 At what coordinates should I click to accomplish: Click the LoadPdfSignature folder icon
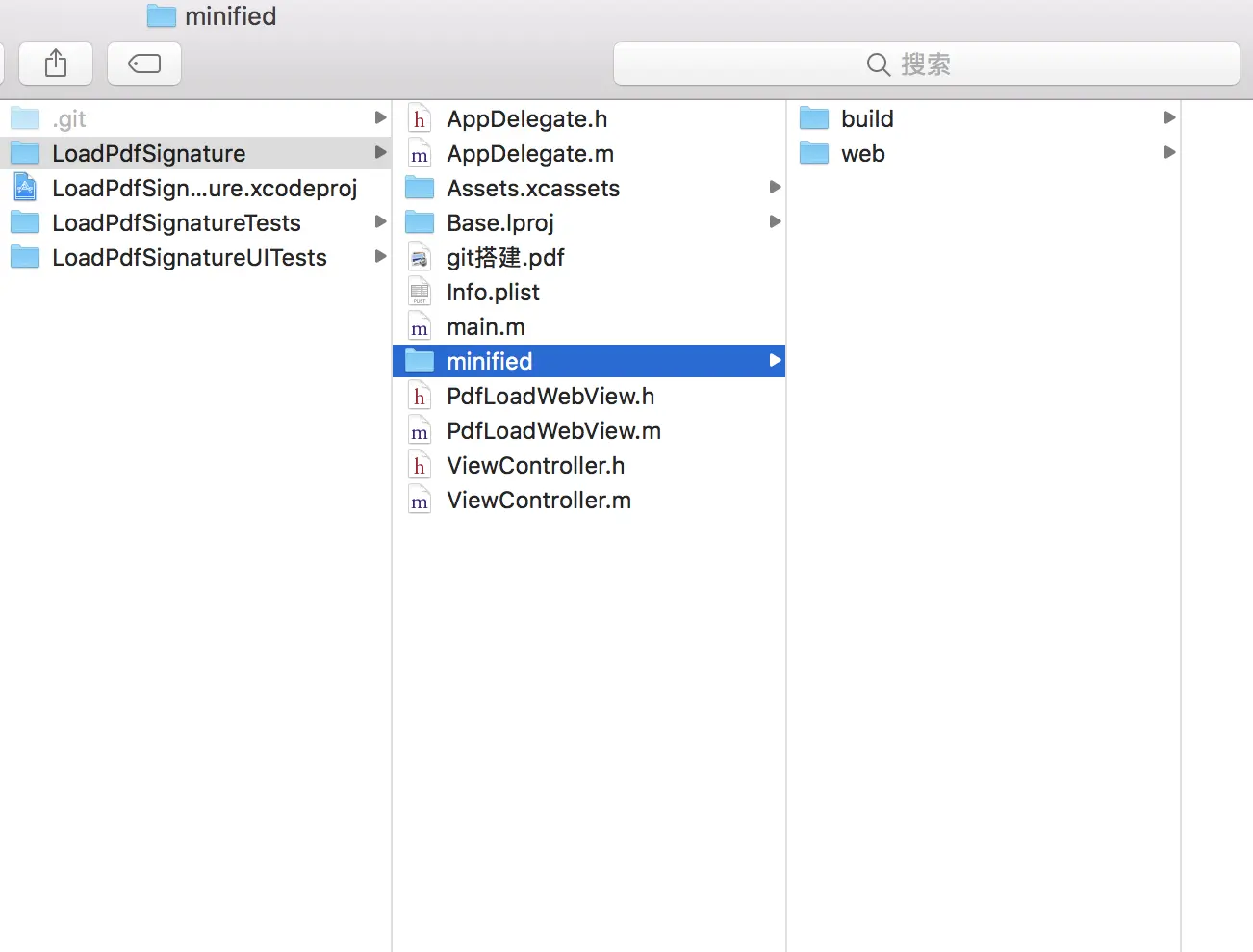(25, 153)
